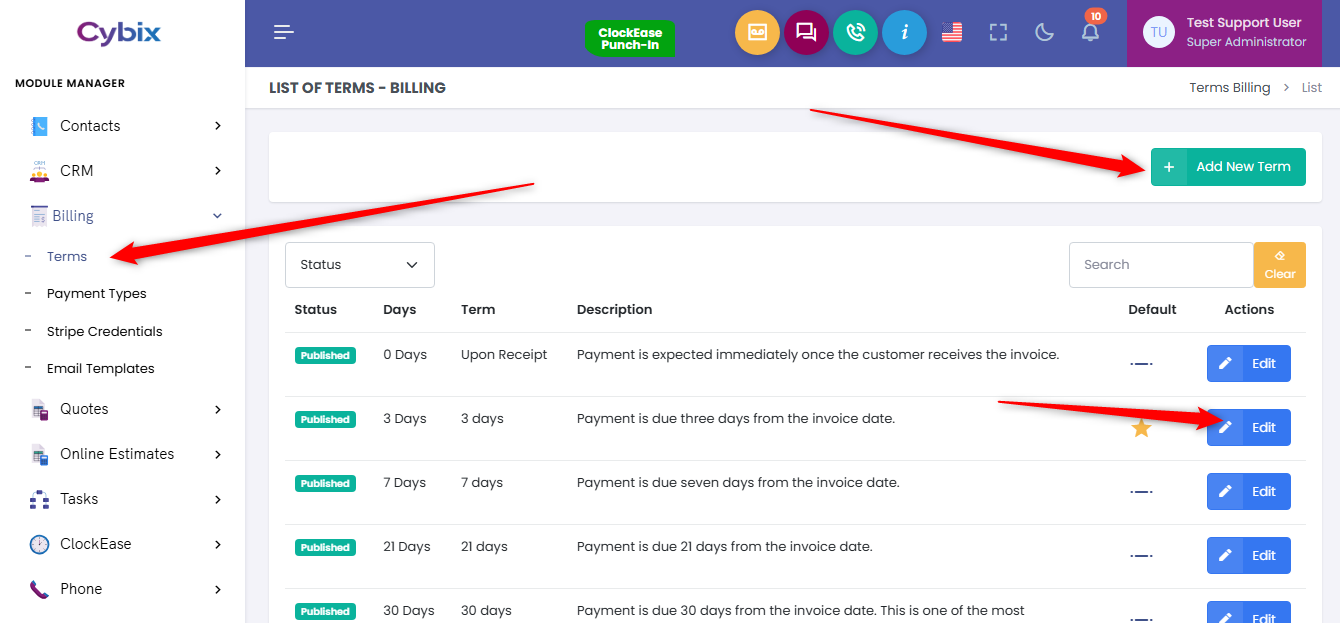The image size is (1340, 623).
Task: Open the Tasks menu item
Action: (x=79, y=499)
